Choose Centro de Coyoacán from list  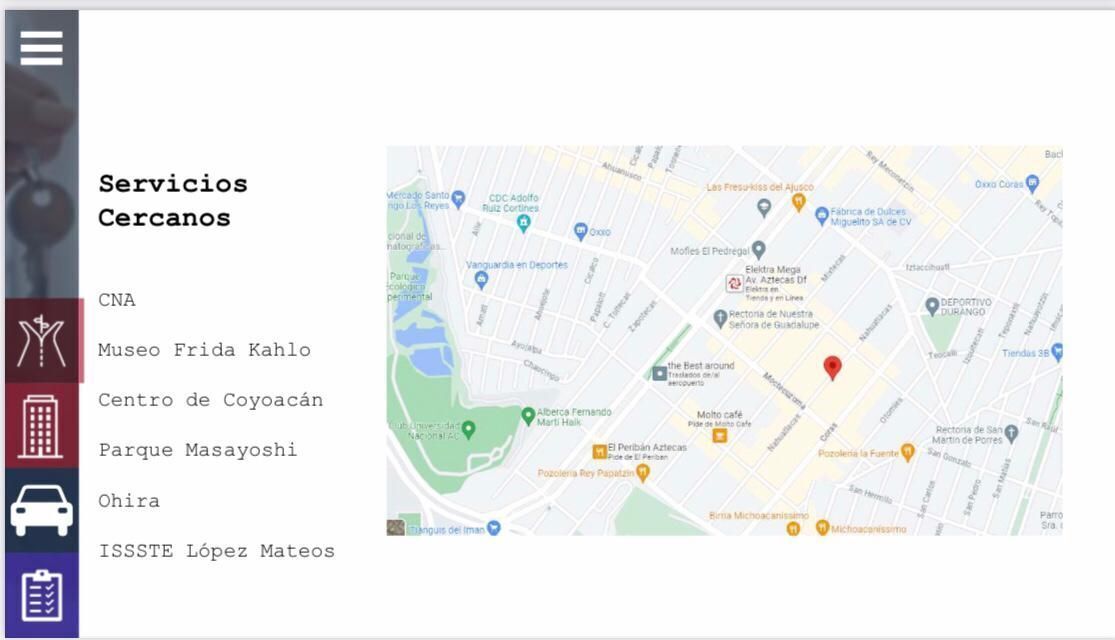(210, 400)
